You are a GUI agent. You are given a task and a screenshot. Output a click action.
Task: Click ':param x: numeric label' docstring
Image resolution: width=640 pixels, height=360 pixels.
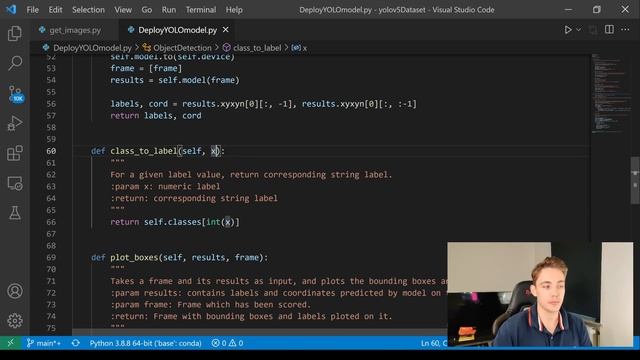point(165,187)
